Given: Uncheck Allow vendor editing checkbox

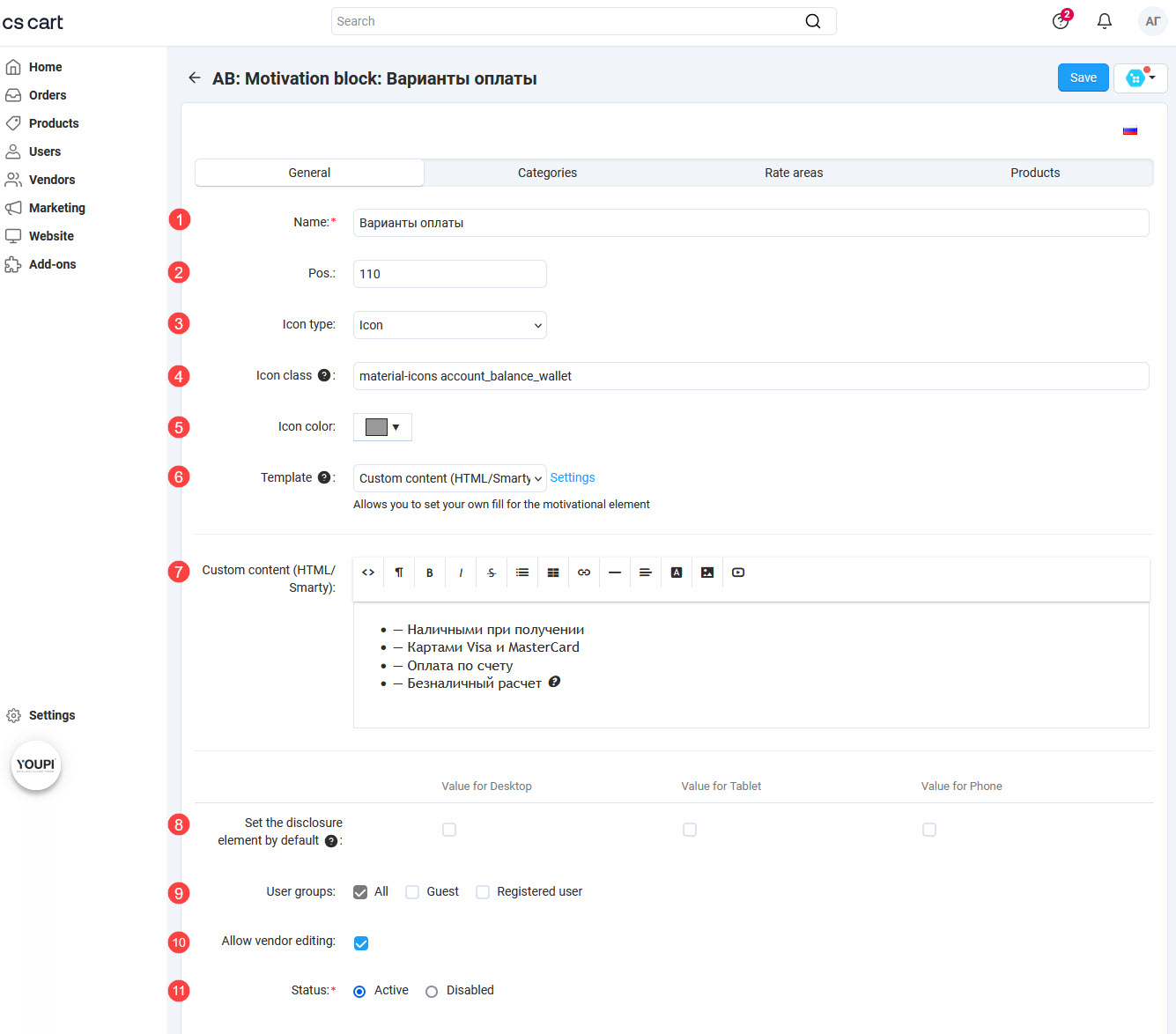Looking at the screenshot, I should (361, 943).
